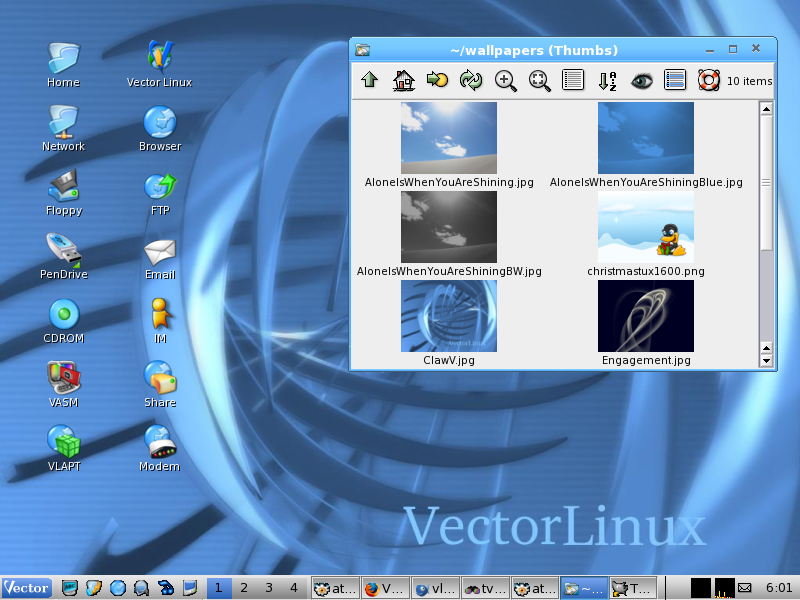
Task: Click the up-arrow navigation button in the toolbar
Action: (369, 81)
